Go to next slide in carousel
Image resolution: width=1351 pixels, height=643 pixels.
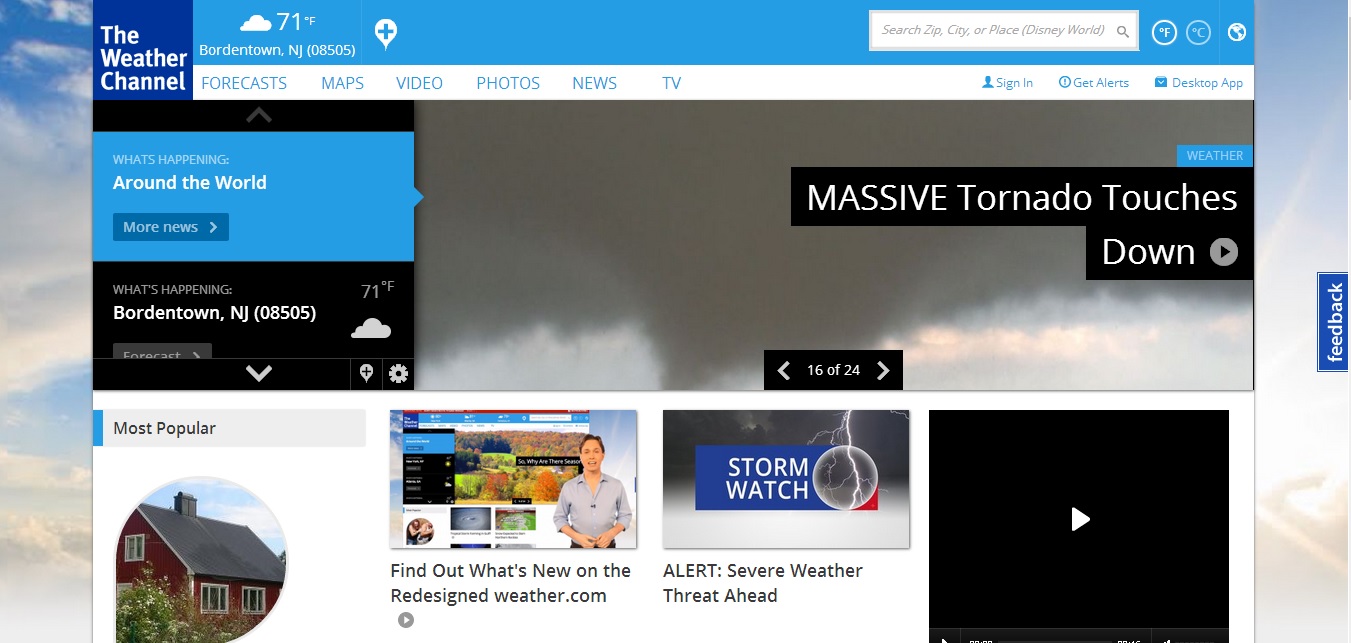click(883, 371)
